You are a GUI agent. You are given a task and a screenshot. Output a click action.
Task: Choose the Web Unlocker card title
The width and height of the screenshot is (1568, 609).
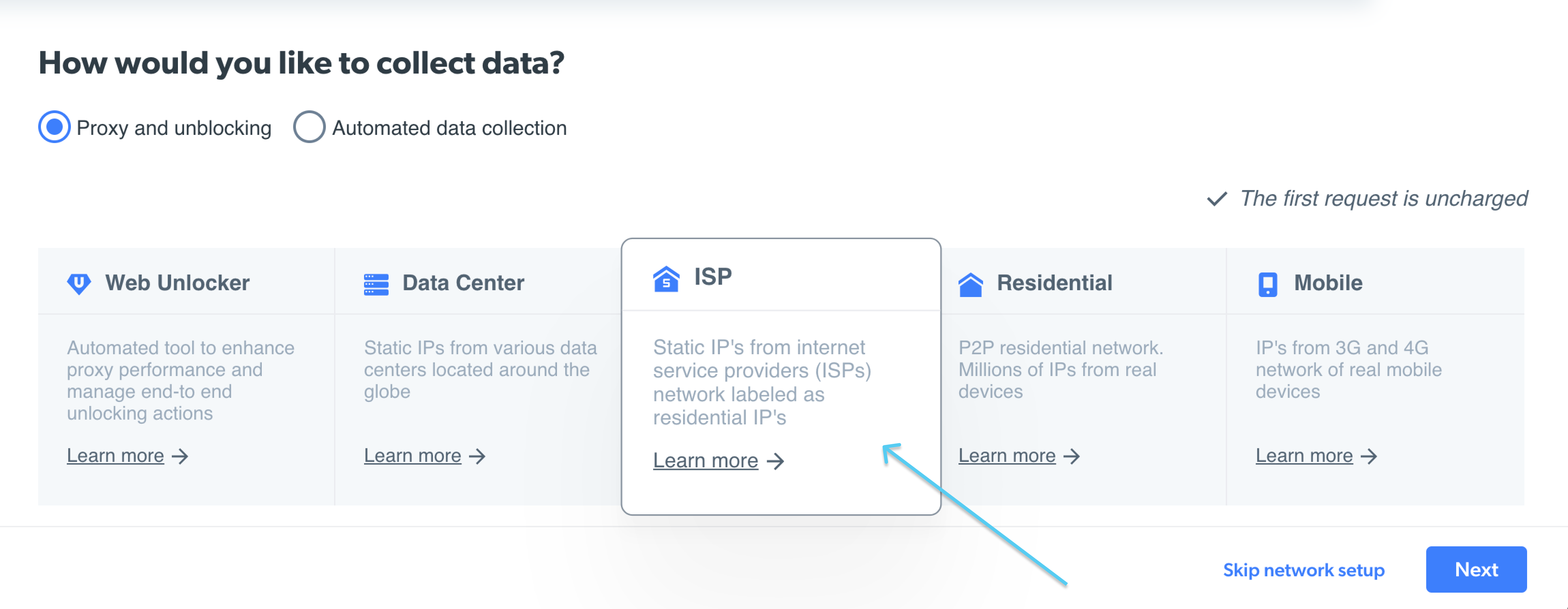click(177, 283)
